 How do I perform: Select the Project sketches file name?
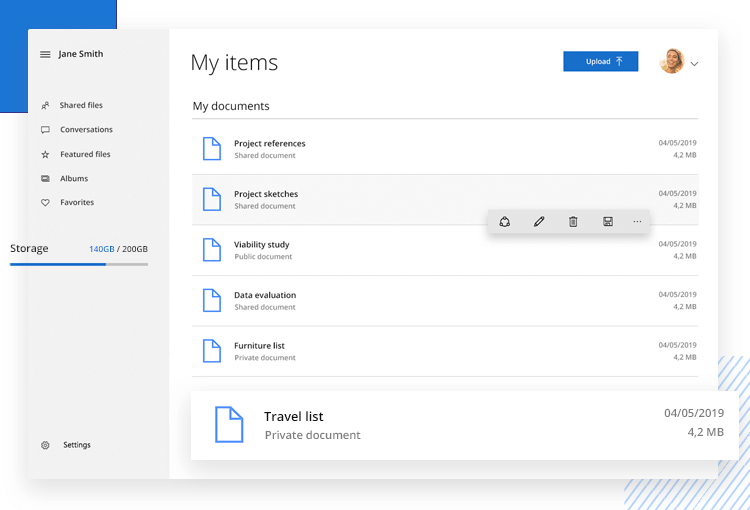tap(266, 194)
